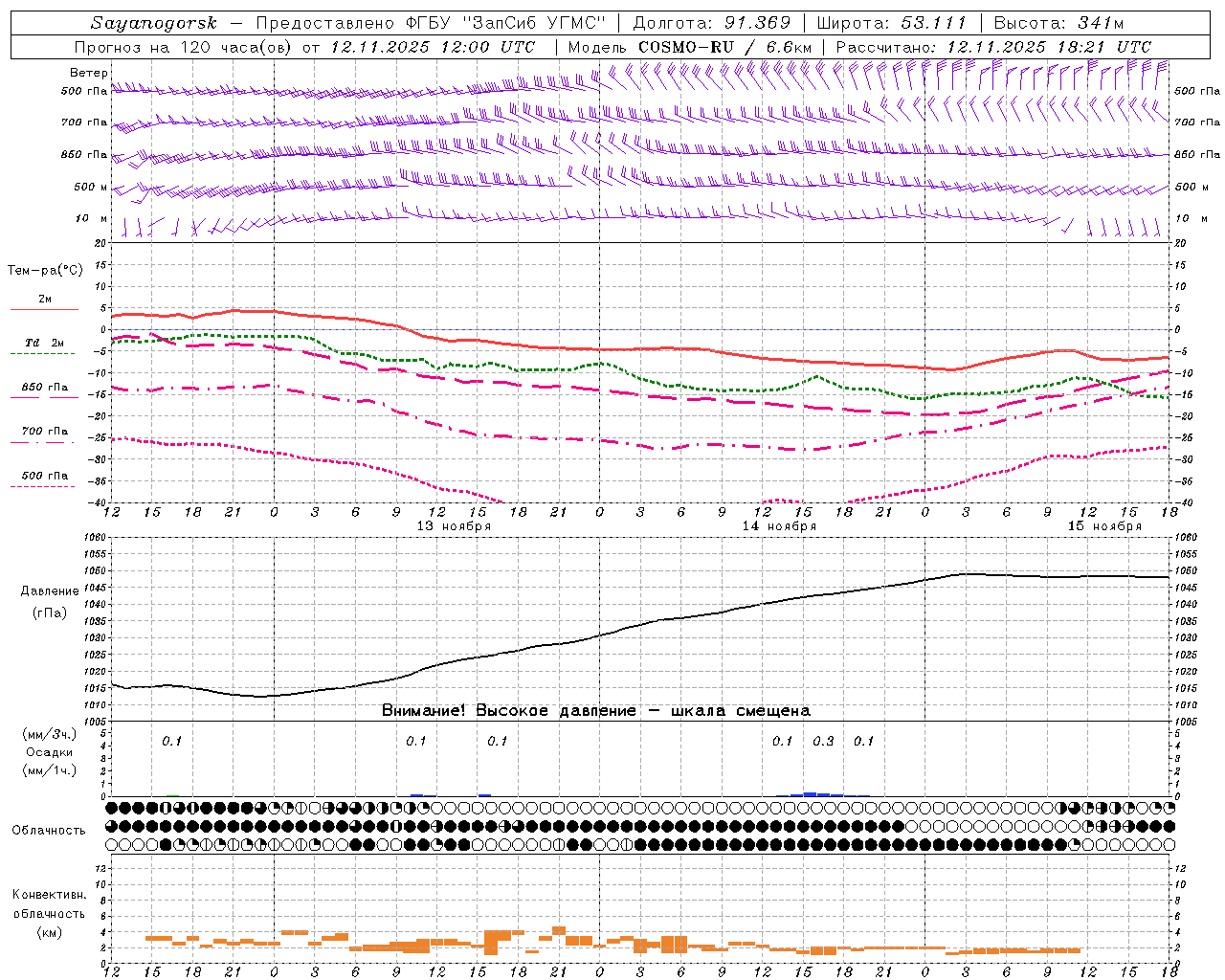Click the 'Конвективн.' convective cloud label
Viewport: 1225px width, 980px height.
click(49, 895)
